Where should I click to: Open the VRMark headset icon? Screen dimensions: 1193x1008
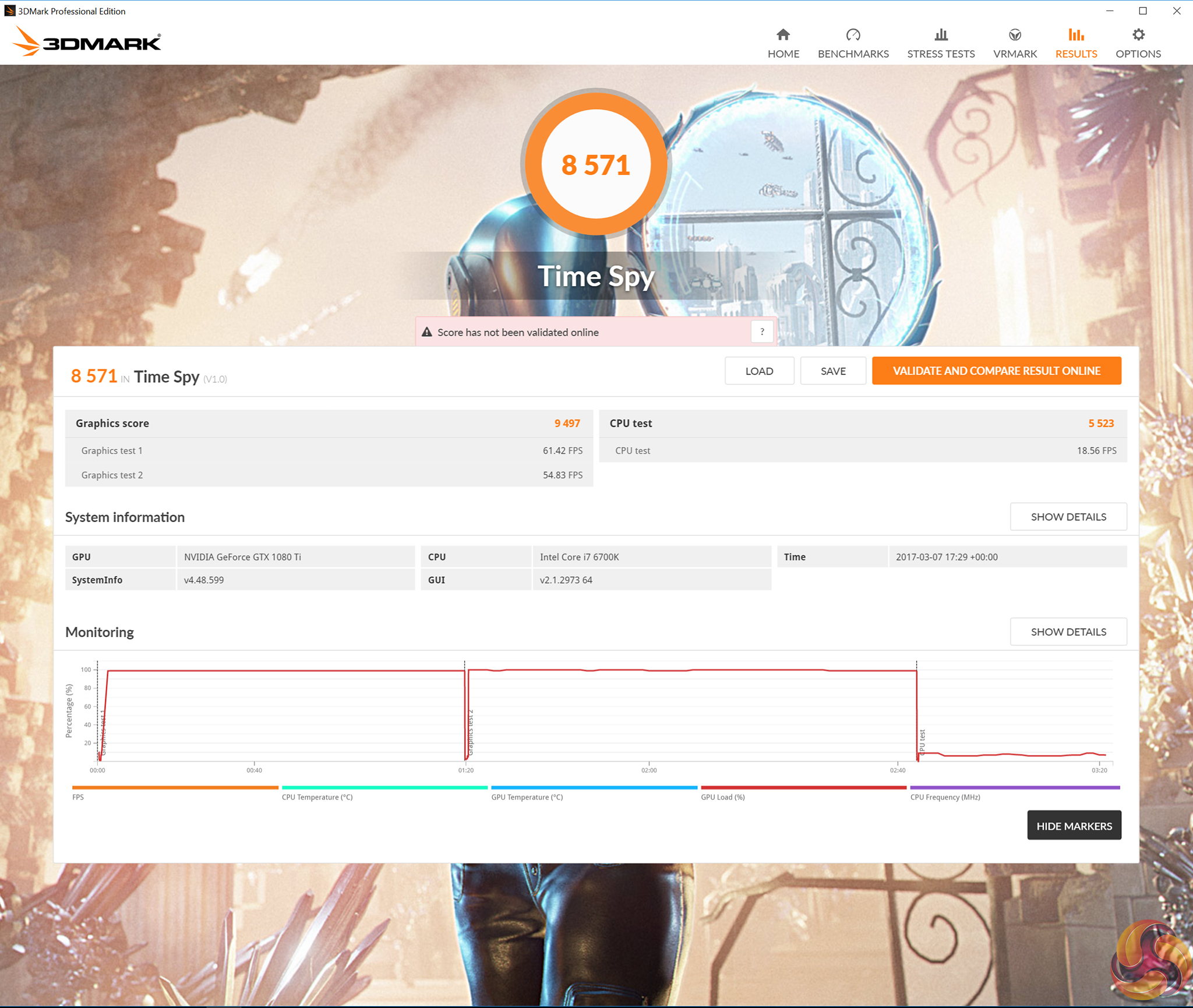point(1015,35)
